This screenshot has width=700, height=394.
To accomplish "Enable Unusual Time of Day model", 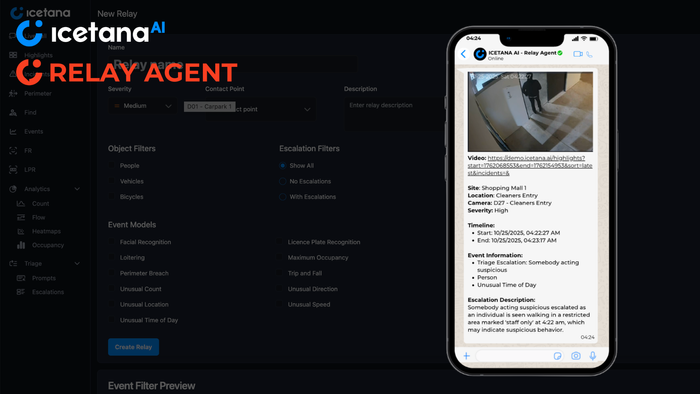I will tap(112, 320).
